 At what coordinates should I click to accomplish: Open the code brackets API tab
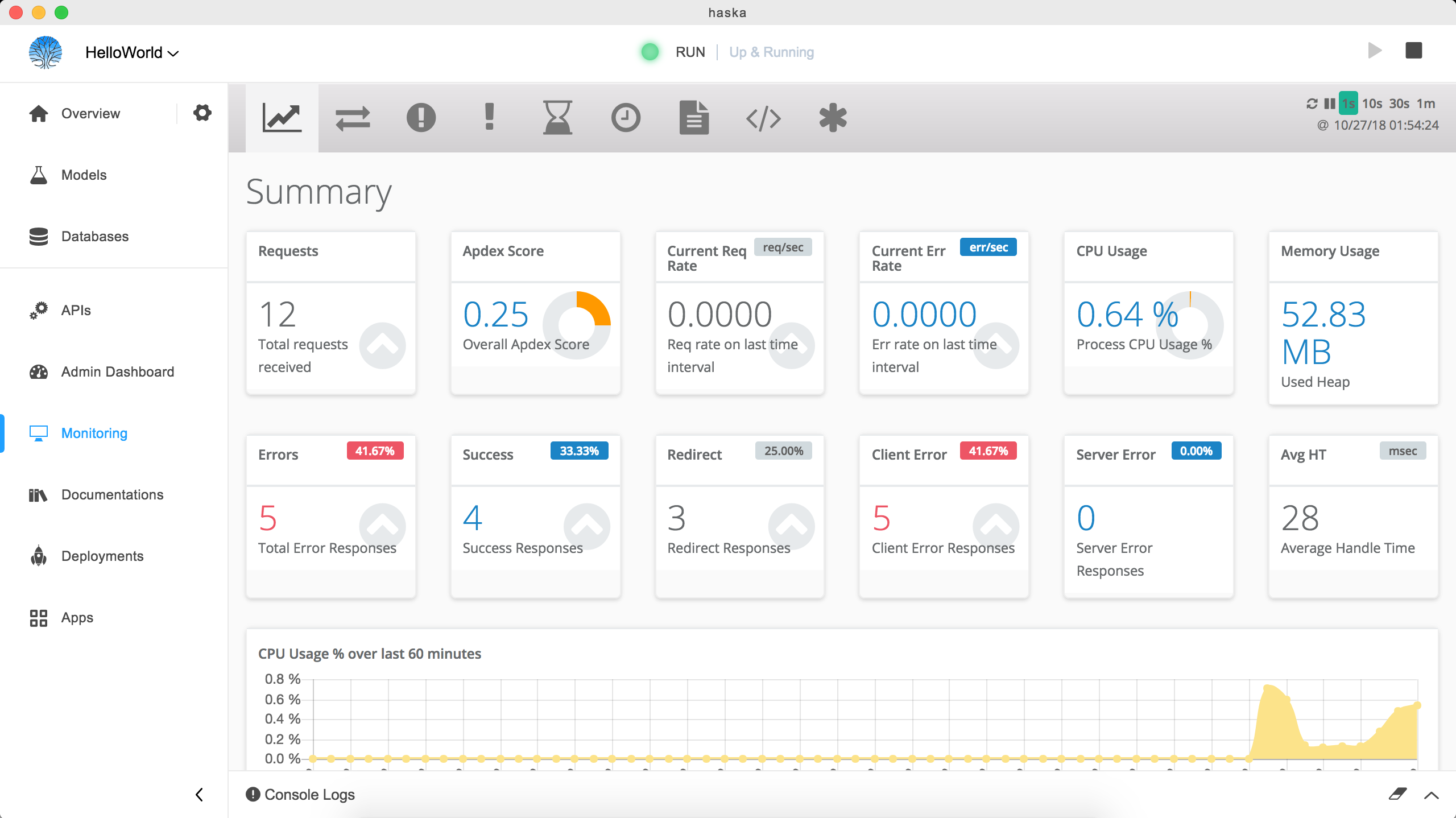point(763,118)
